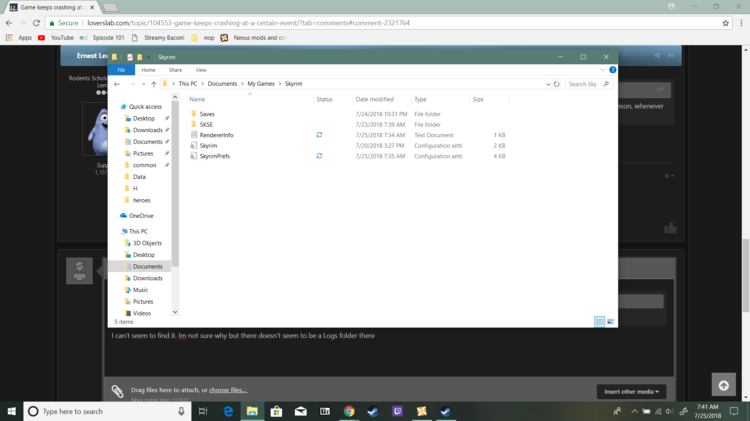Go back in File Explorer navigation
Image resolution: width=750 pixels, height=421 pixels.
(117, 84)
